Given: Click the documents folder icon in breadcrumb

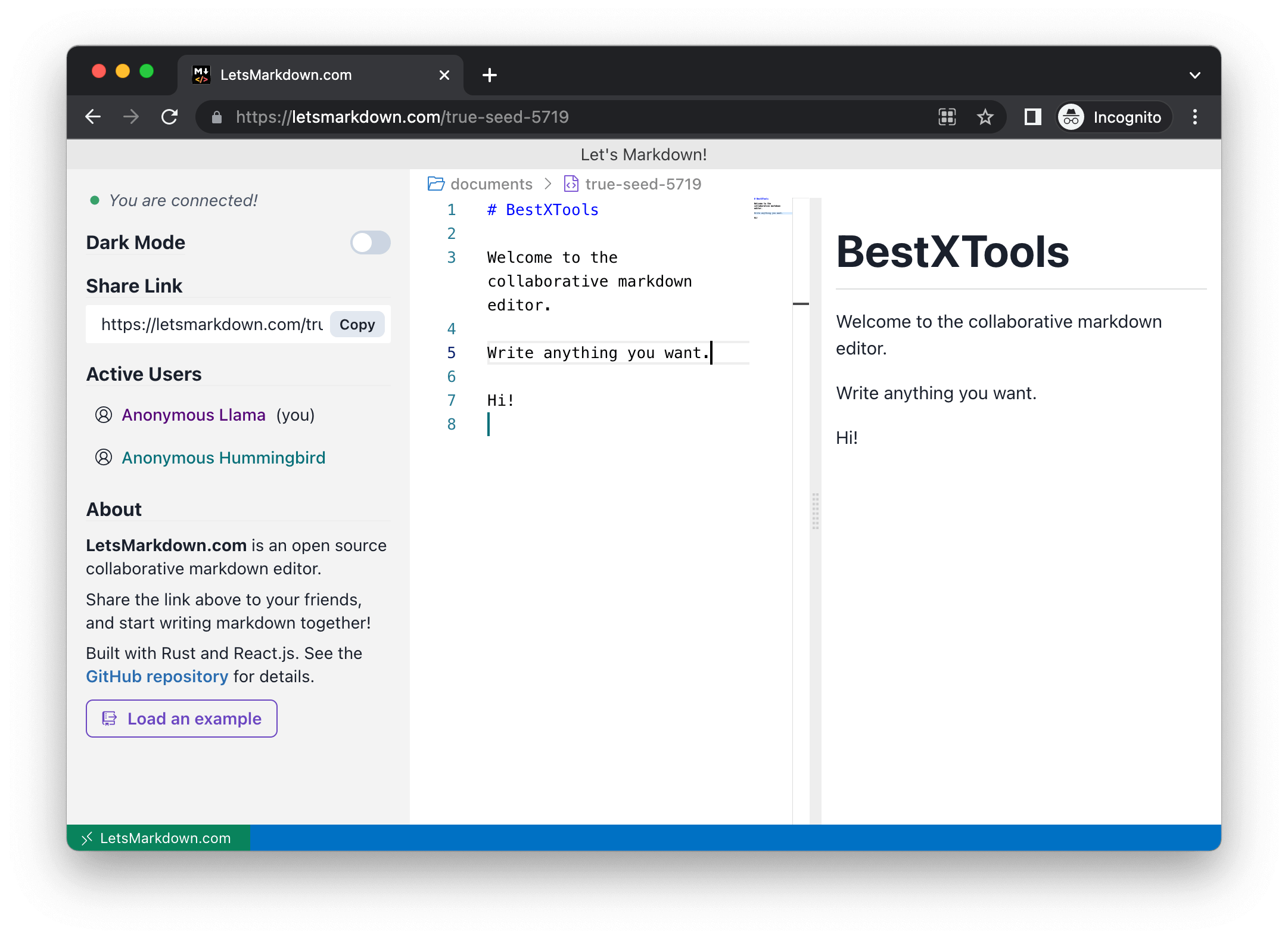Looking at the screenshot, I should [436, 184].
